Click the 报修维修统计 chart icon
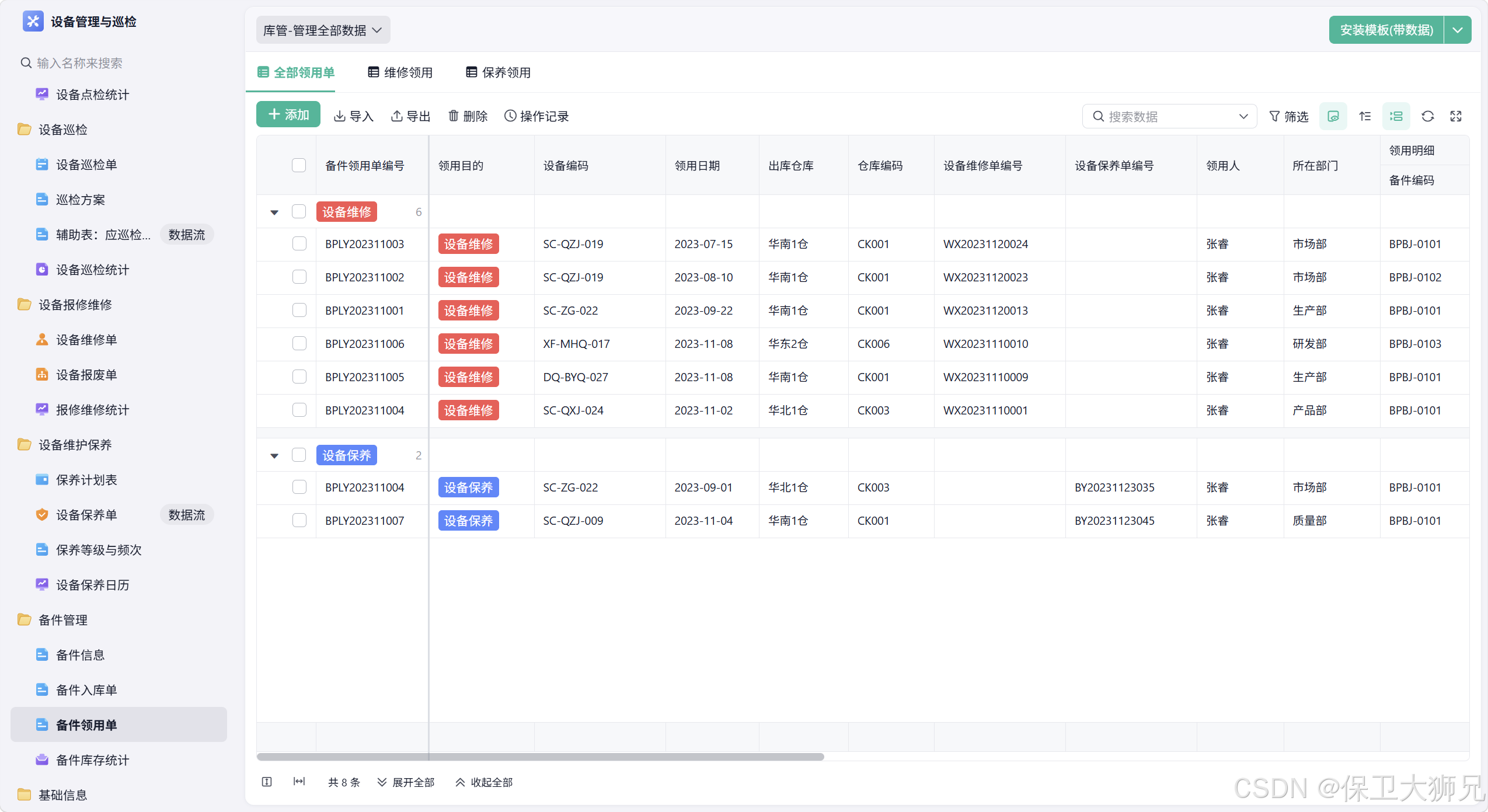The image size is (1488, 812). coord(42,409)
